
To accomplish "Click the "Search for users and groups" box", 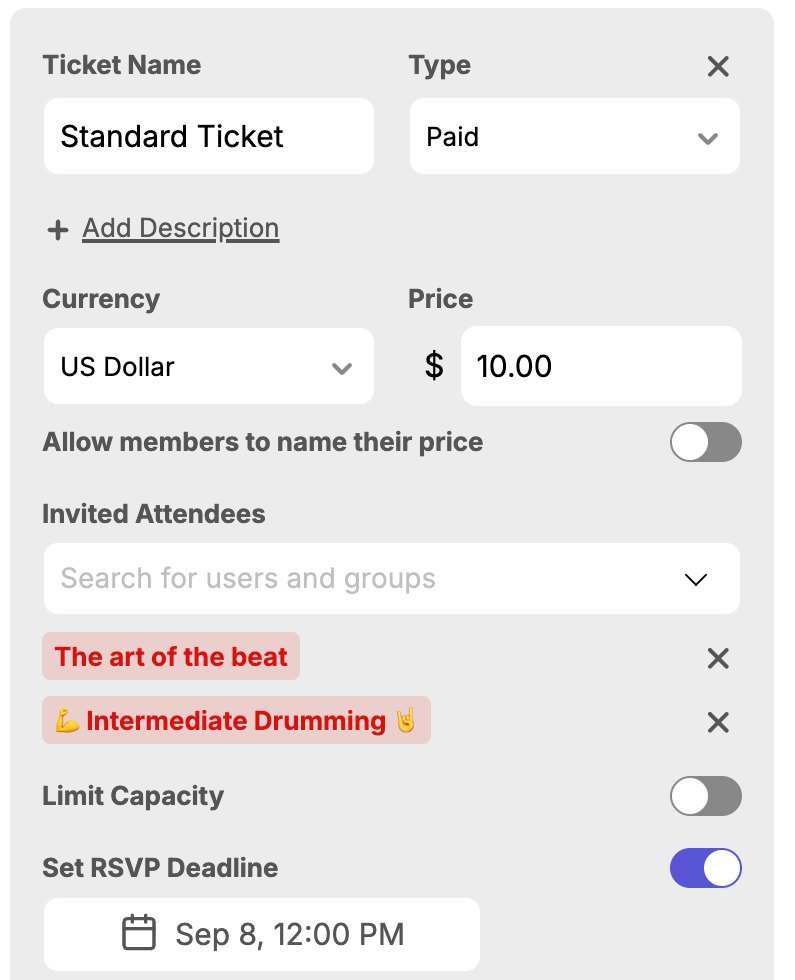I will (x=360, y=579).
